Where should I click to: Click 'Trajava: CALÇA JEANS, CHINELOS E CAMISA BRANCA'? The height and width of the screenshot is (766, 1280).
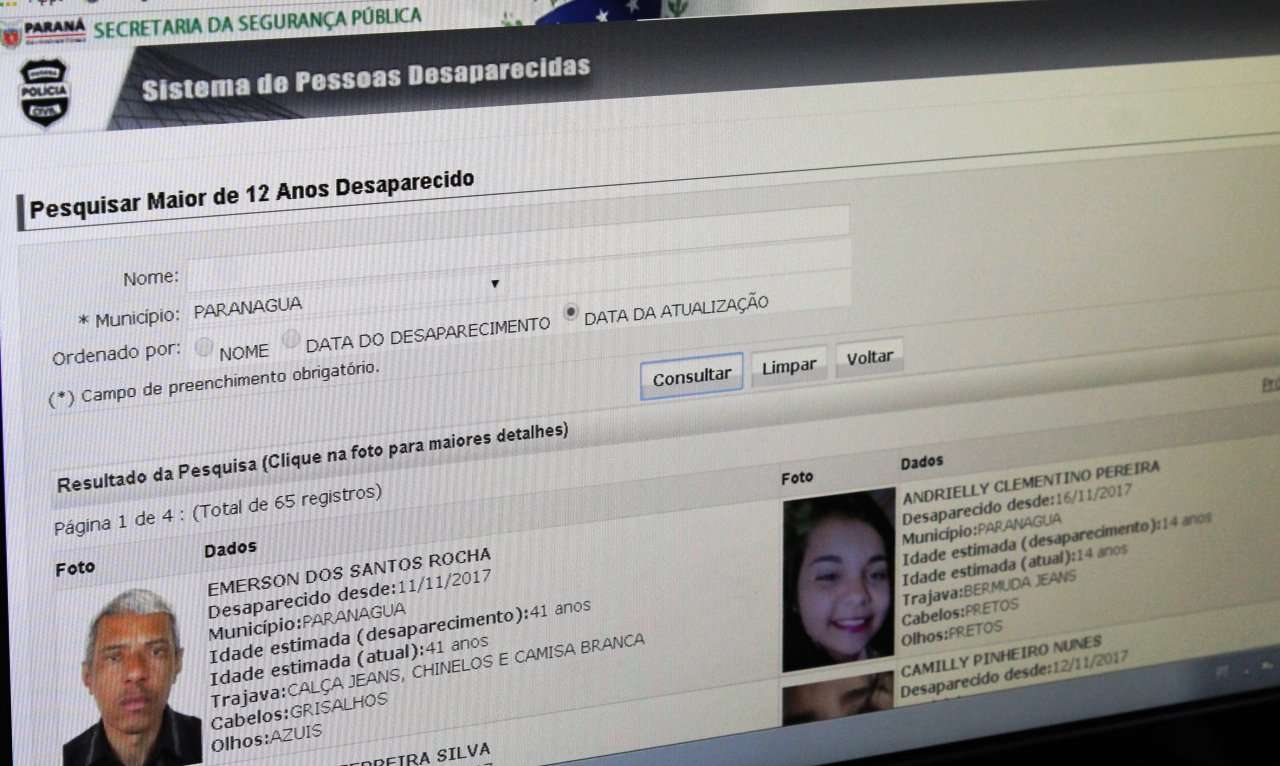428,669
